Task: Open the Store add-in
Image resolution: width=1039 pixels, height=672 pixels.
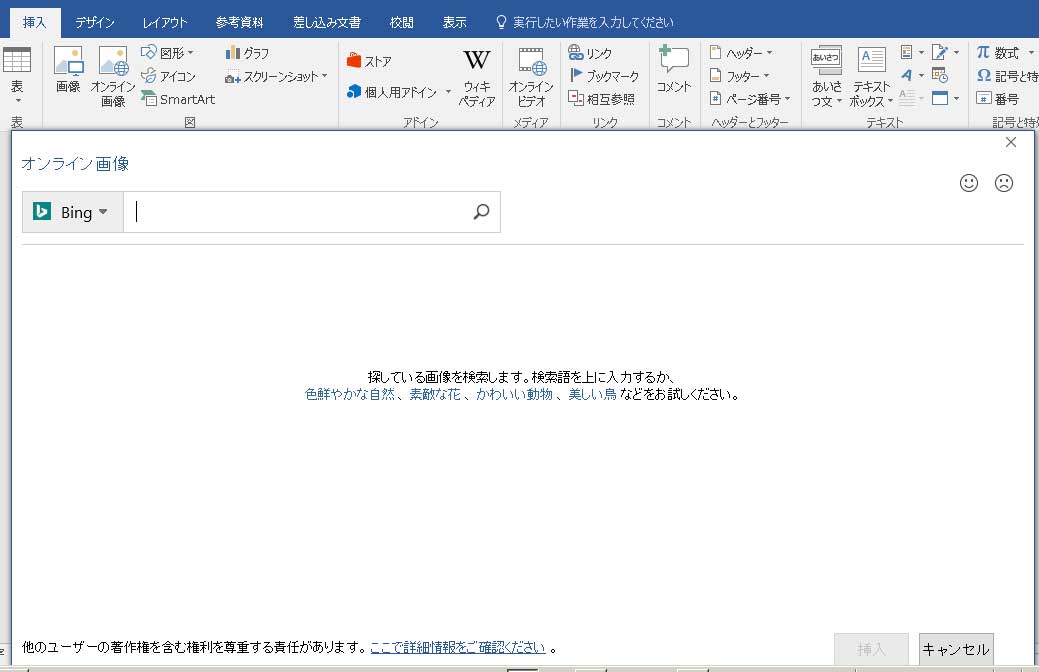Action: coord(369,62)
